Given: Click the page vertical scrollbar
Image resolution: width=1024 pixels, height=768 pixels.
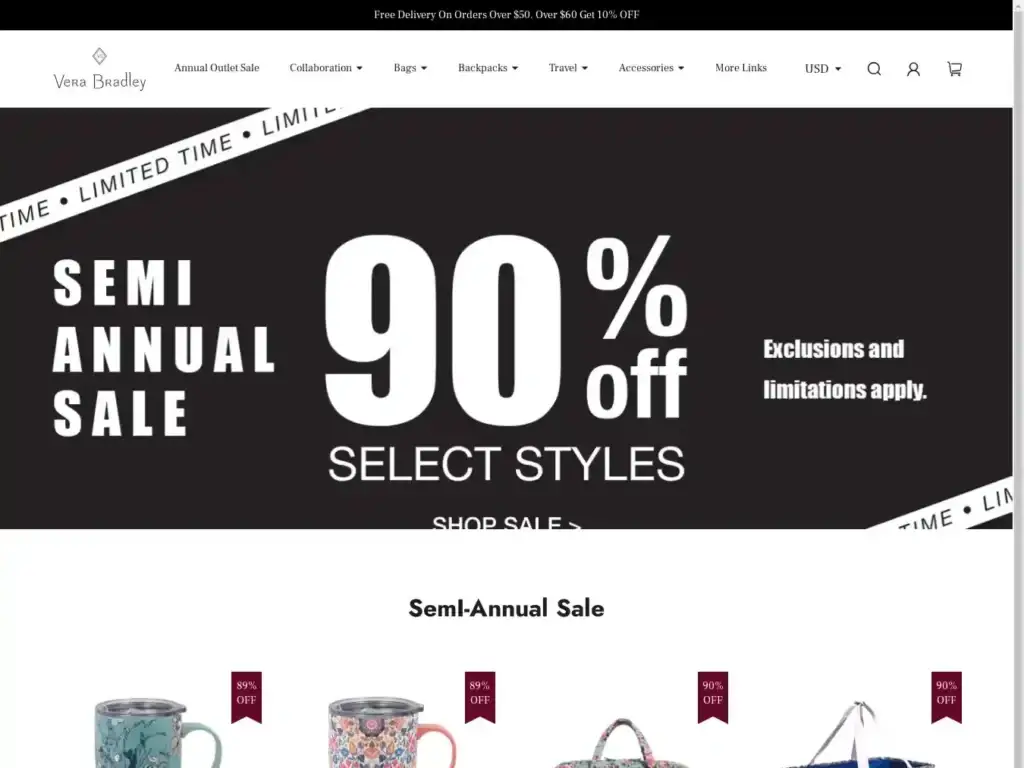Looking at the screenshot, I should coord(1018,384).
